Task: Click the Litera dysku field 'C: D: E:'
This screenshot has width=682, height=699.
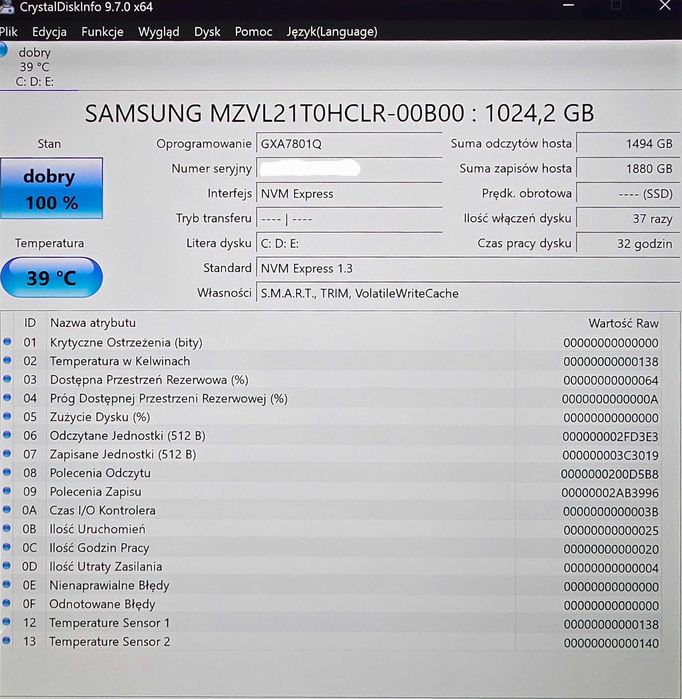Action: tap(349, 243)
